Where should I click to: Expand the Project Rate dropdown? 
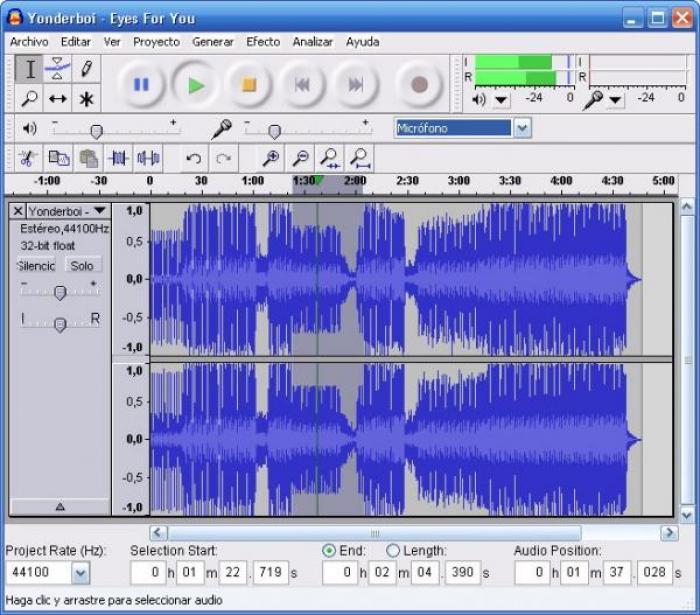click(80, 573)
